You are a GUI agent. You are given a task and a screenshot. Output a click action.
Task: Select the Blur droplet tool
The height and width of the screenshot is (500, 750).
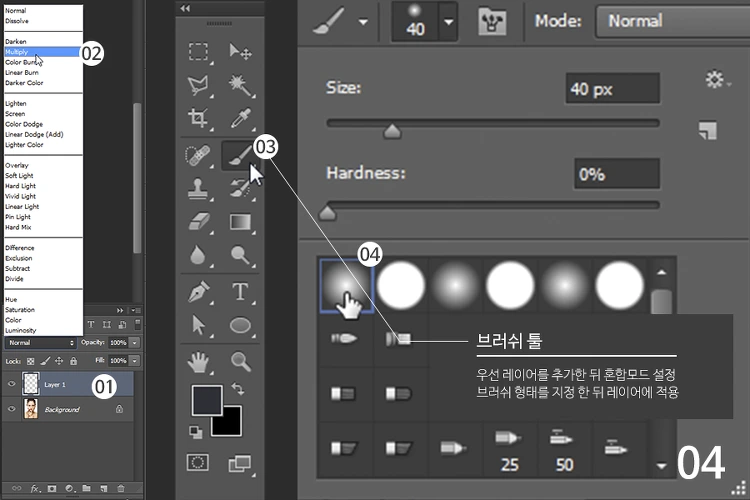click(198, 255)
